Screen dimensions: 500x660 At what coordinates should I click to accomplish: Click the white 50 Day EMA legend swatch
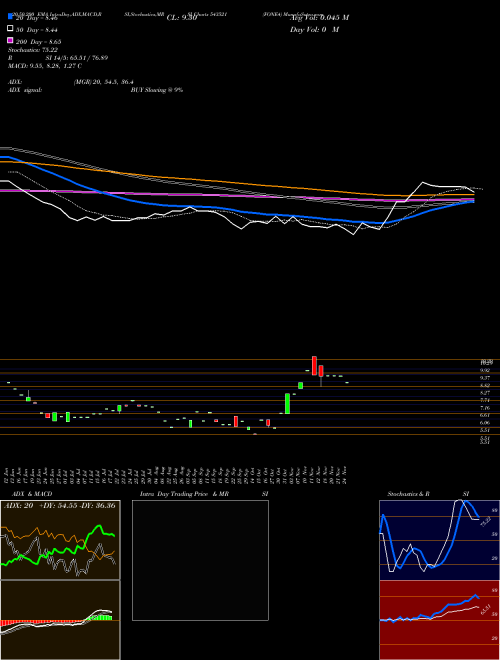(10, 28)
